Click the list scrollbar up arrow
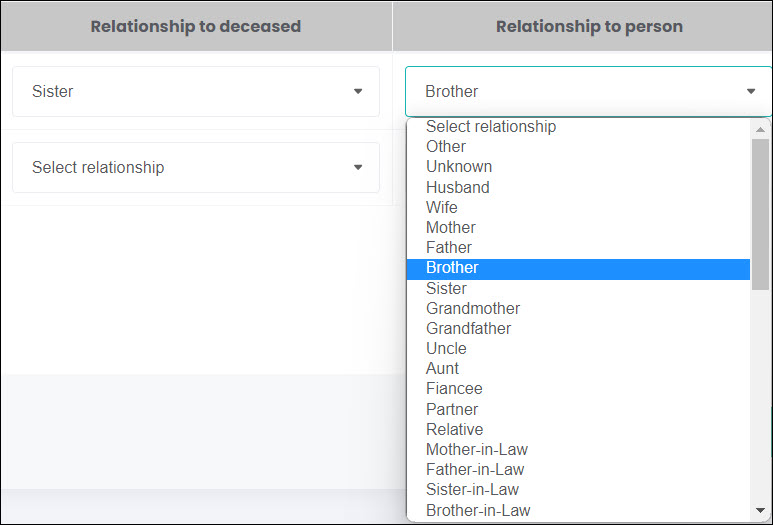 click(x=760, y=130)
